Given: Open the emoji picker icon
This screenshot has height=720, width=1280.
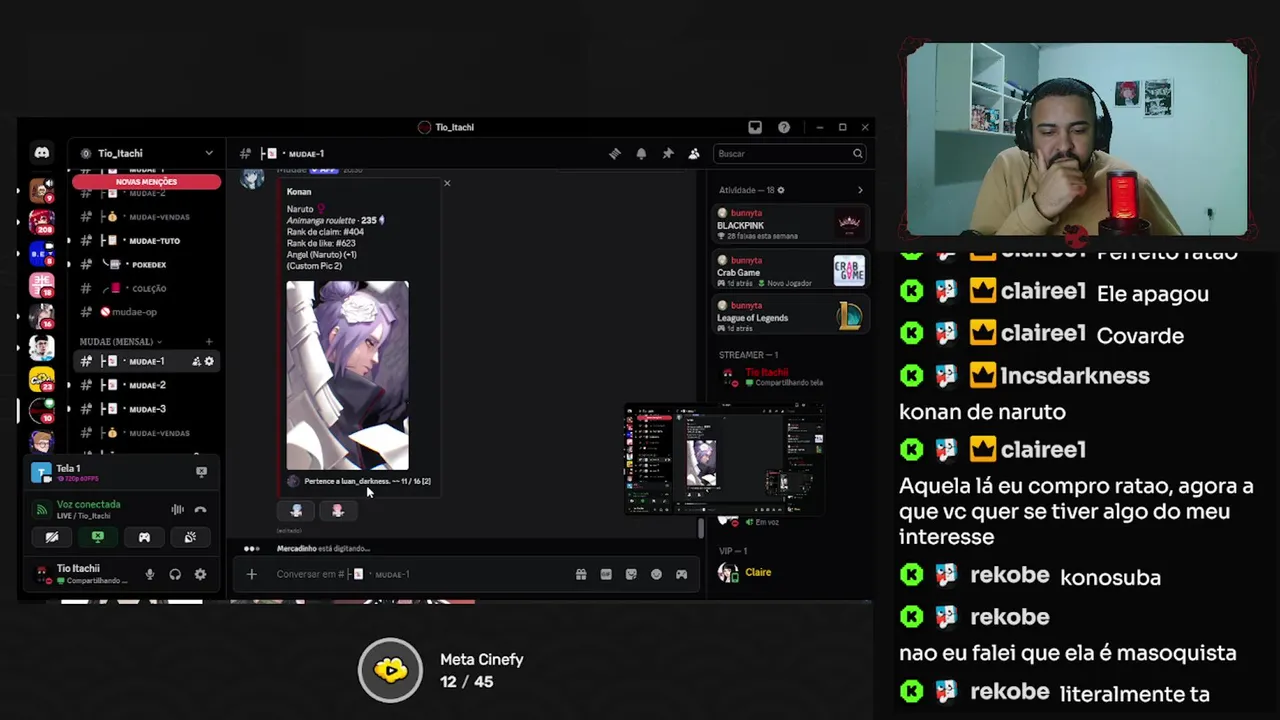Looking at the screenshot, I should pos(656,574).
